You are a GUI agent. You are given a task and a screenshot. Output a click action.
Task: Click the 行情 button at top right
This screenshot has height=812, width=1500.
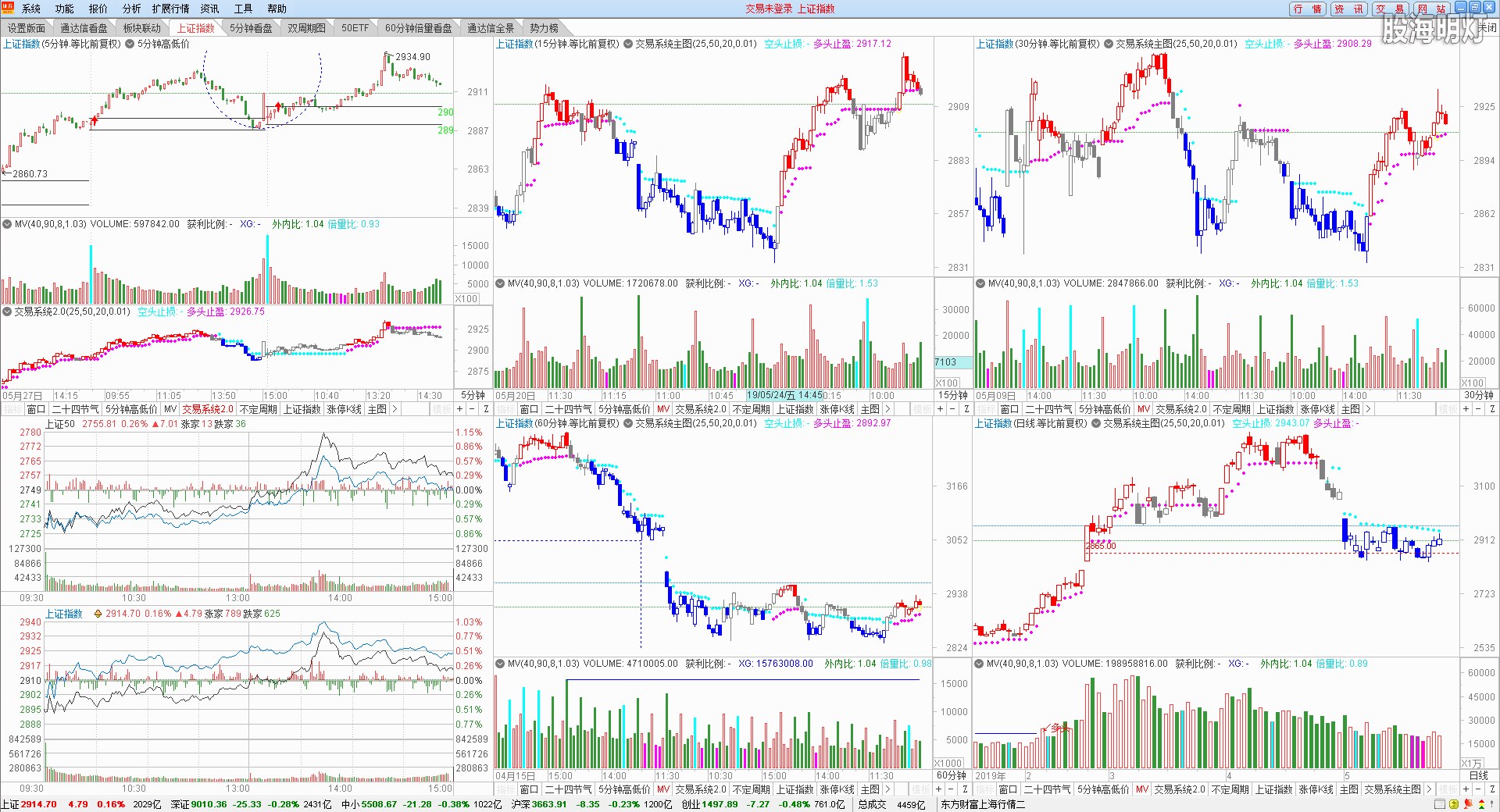tap(1308, 9)
